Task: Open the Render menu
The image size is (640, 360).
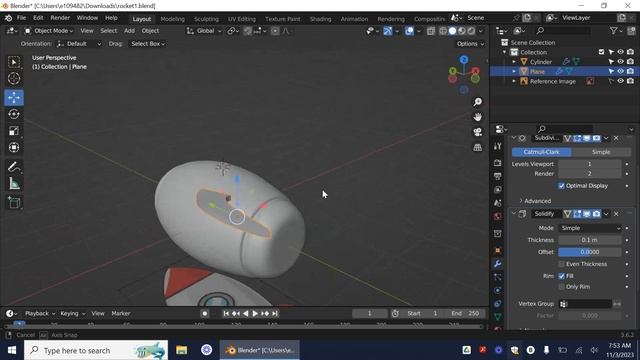Action: click(x=60, y=18)
